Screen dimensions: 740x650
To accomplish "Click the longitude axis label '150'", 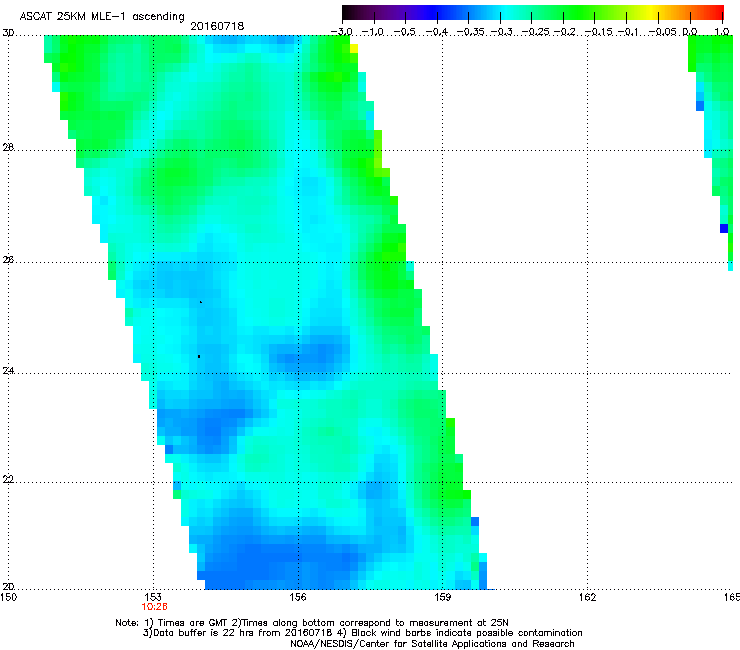I will (x=8, y=597).
